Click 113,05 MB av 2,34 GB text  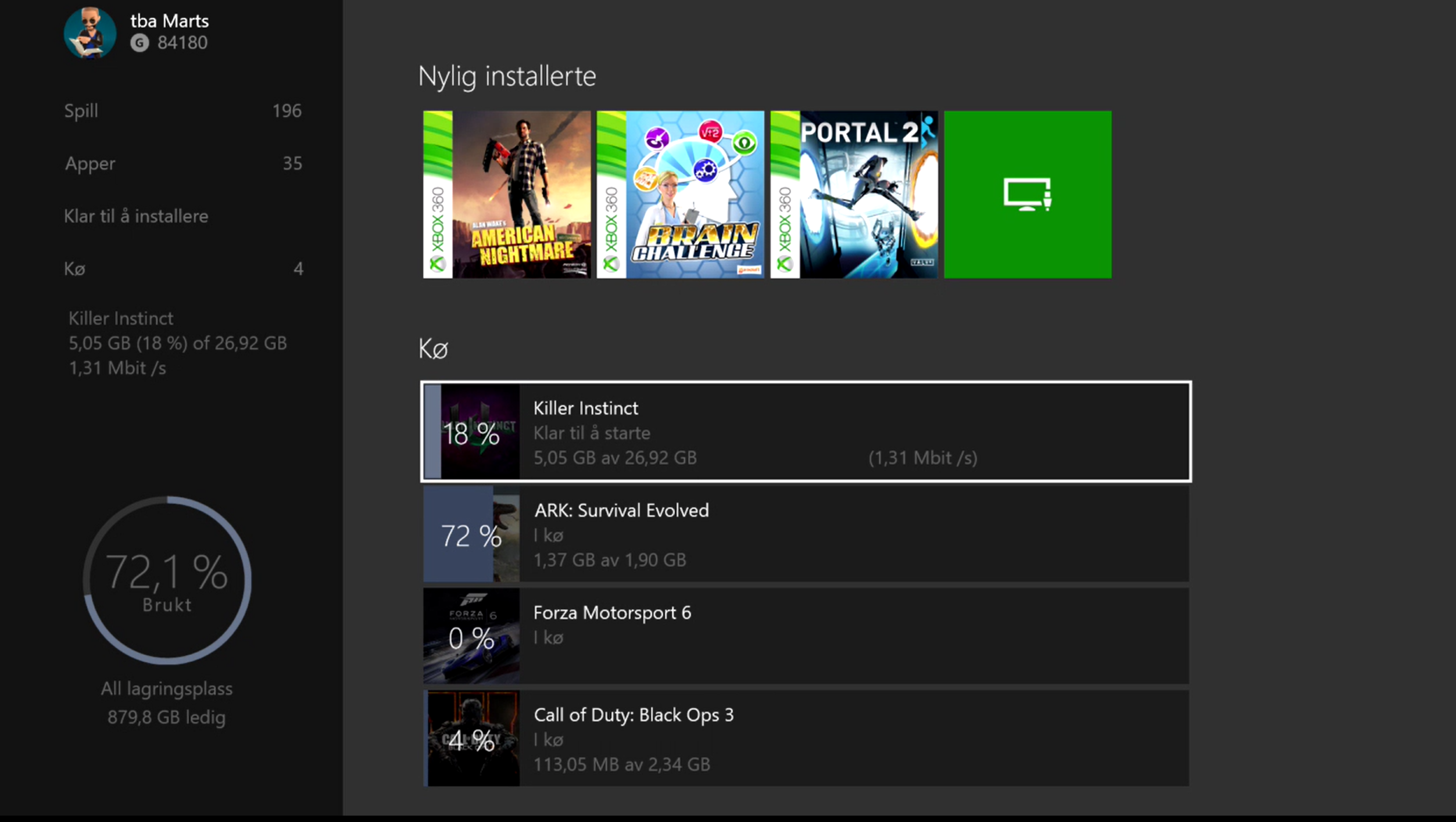click(x=622, y=765)
